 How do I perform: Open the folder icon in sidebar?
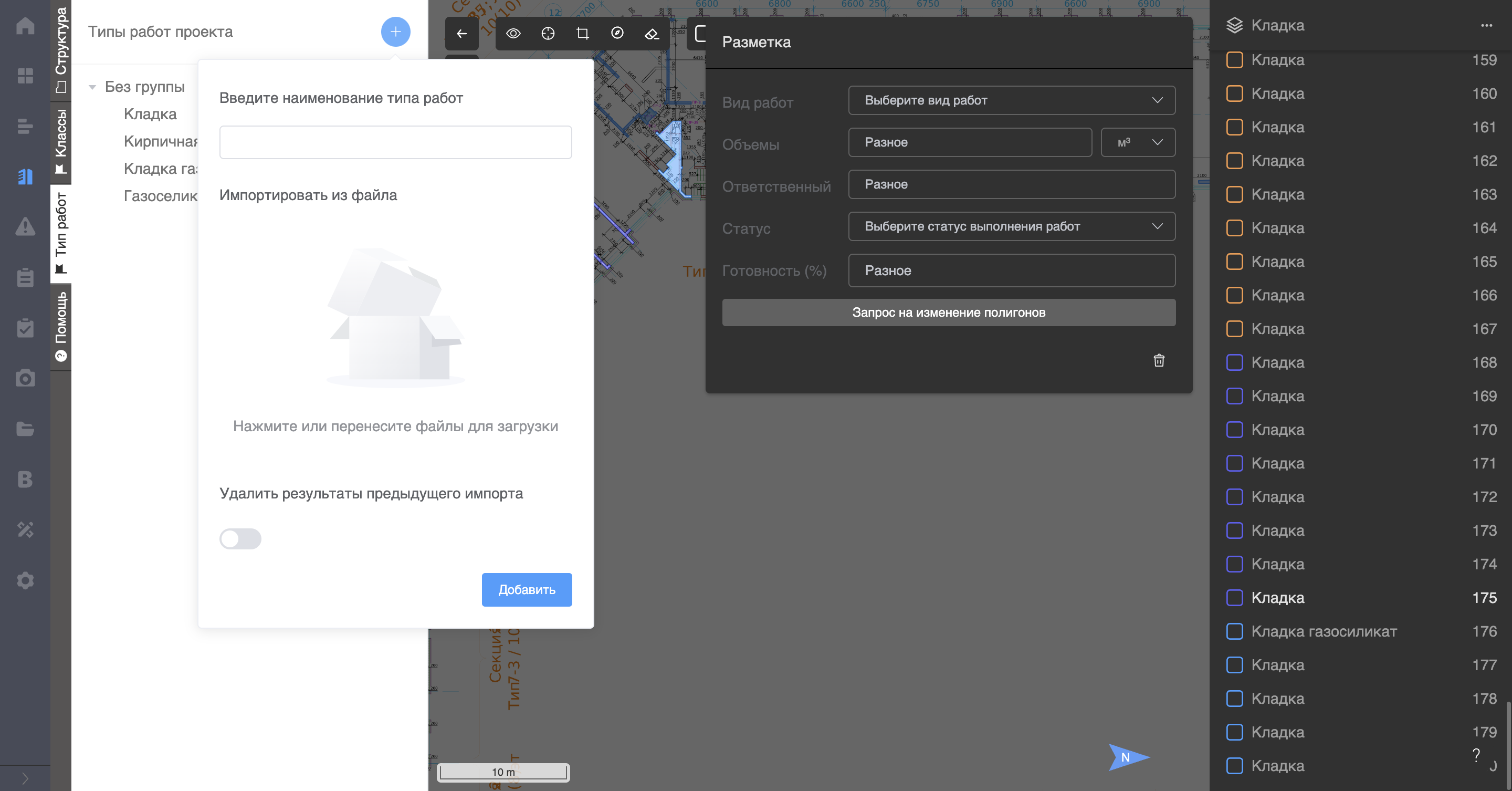[25, 429]
